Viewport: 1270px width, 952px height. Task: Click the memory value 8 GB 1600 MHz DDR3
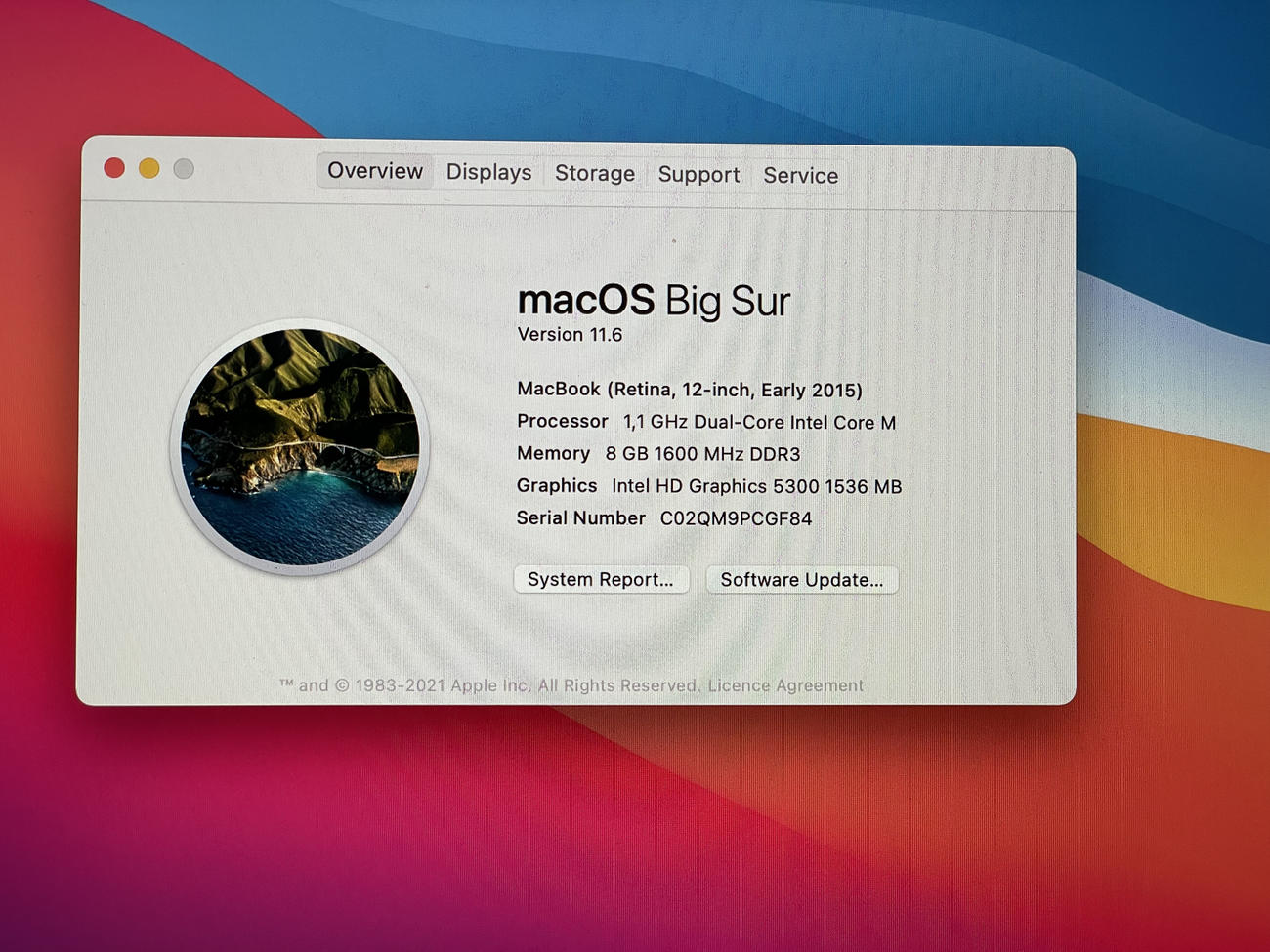point(702,454)
